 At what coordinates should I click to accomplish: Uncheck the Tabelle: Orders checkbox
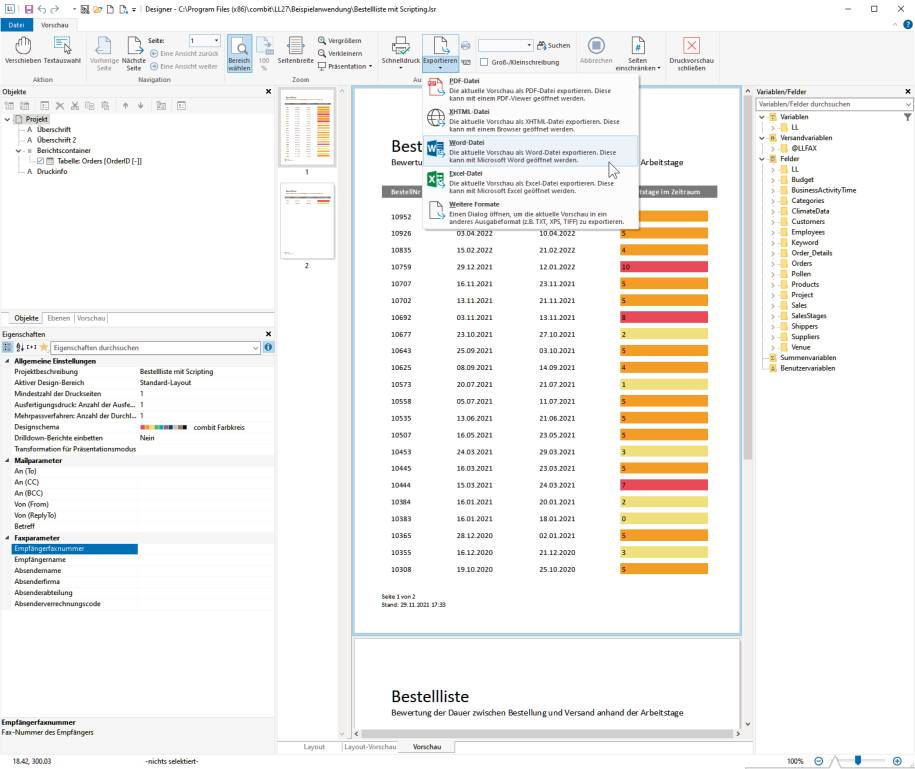coord(40,161)
